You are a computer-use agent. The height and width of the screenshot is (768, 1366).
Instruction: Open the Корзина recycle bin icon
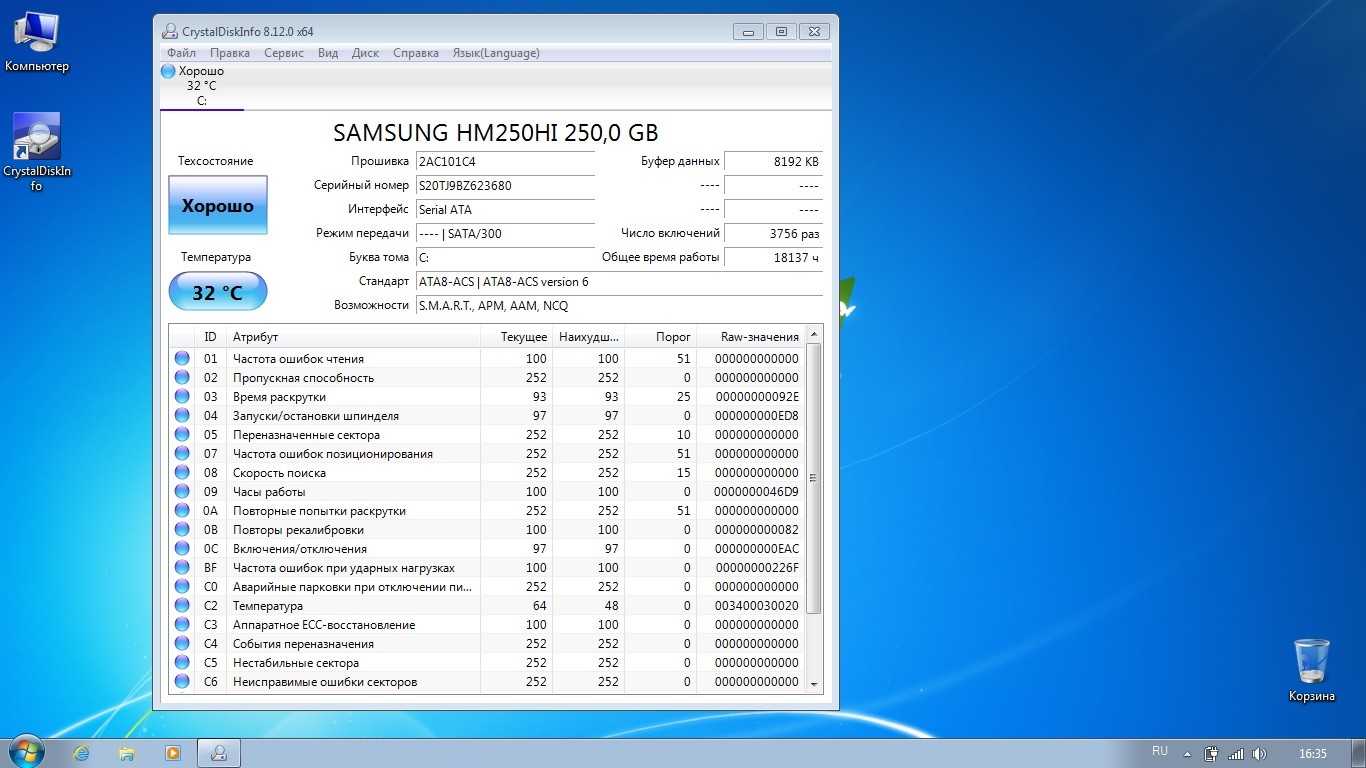[1311, 669]
